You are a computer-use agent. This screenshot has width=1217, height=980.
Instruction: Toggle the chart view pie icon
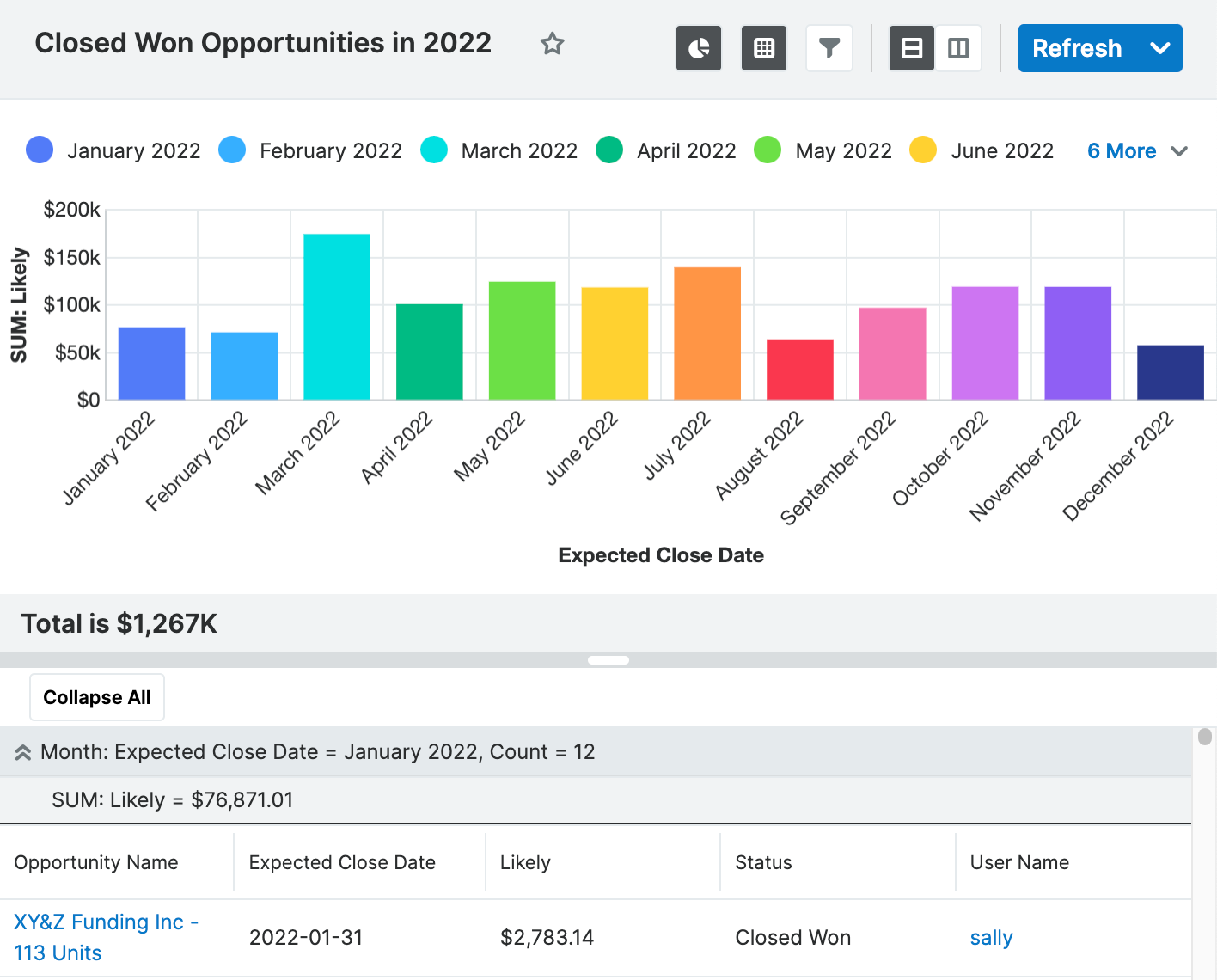699,48
